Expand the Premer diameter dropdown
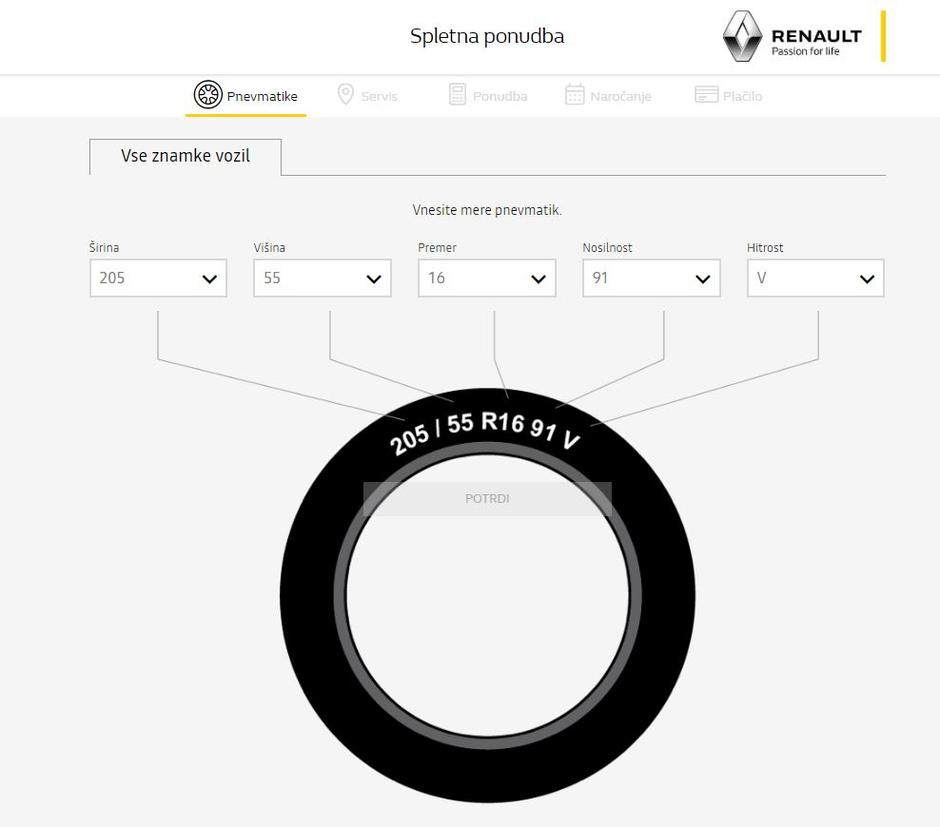 tap(487, 278)
